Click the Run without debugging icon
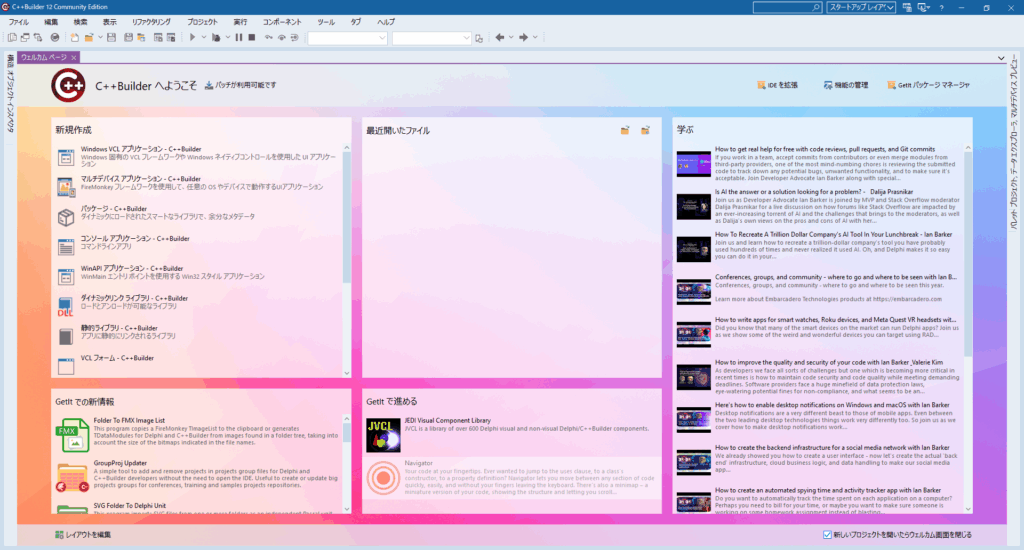This screenshot has height=550, width=1024. [x=216, y=37]
